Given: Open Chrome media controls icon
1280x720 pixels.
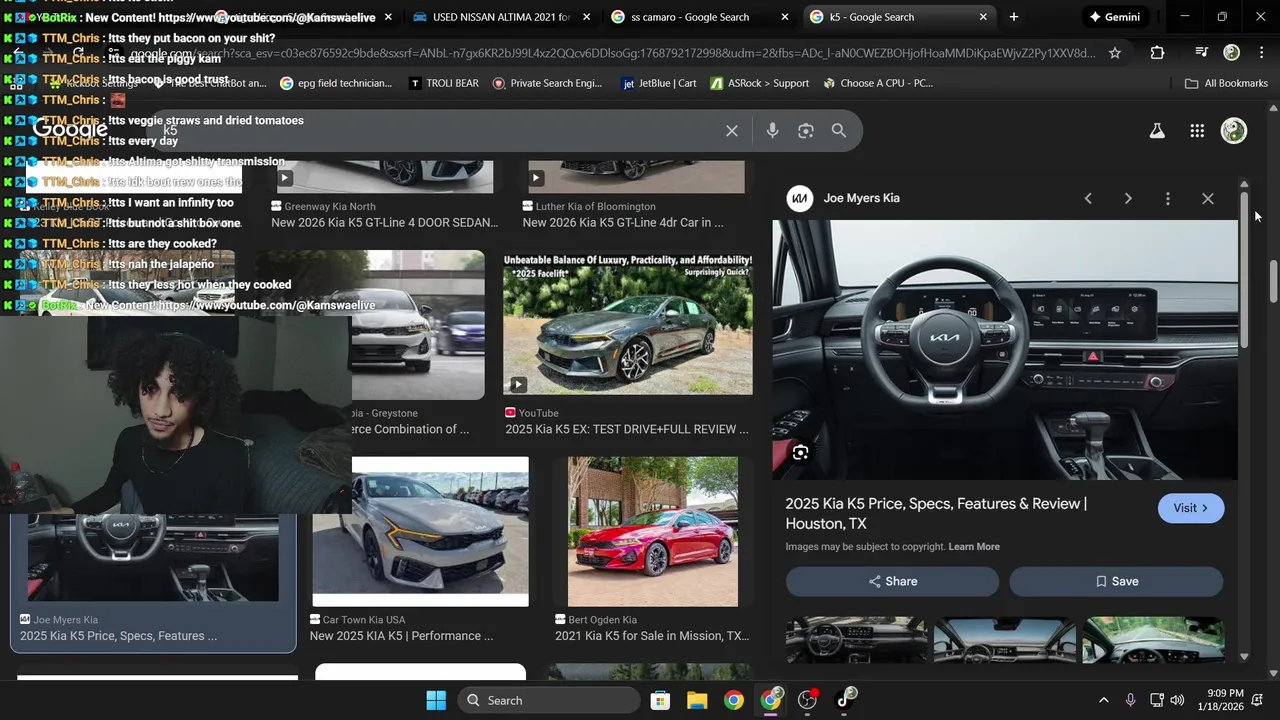Looking at the screenshot, I should (x=1202, y=53).
